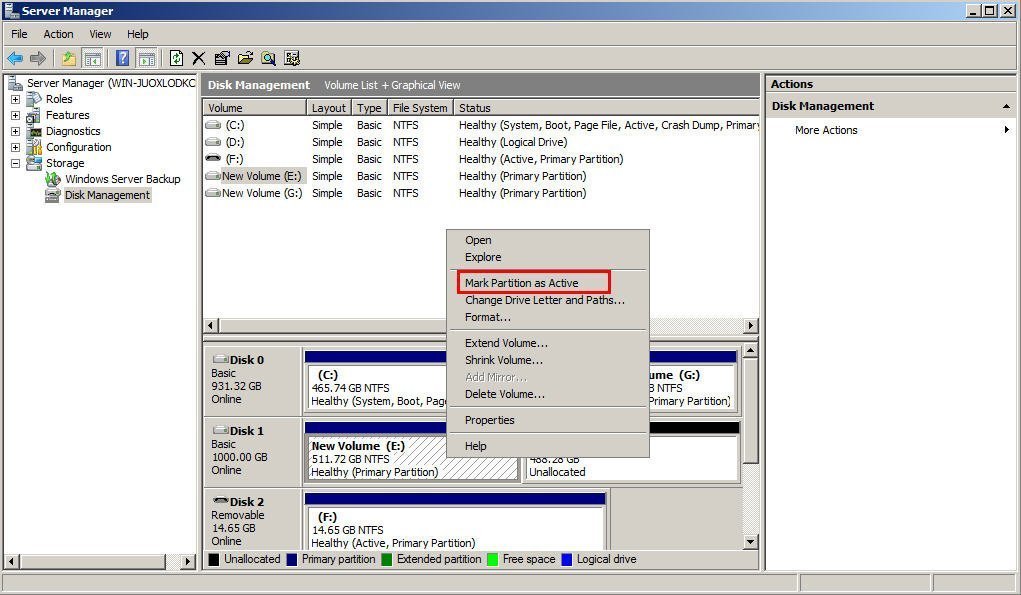
Task: Click the Up one level folder icon
Action: (x=68, y=59)
